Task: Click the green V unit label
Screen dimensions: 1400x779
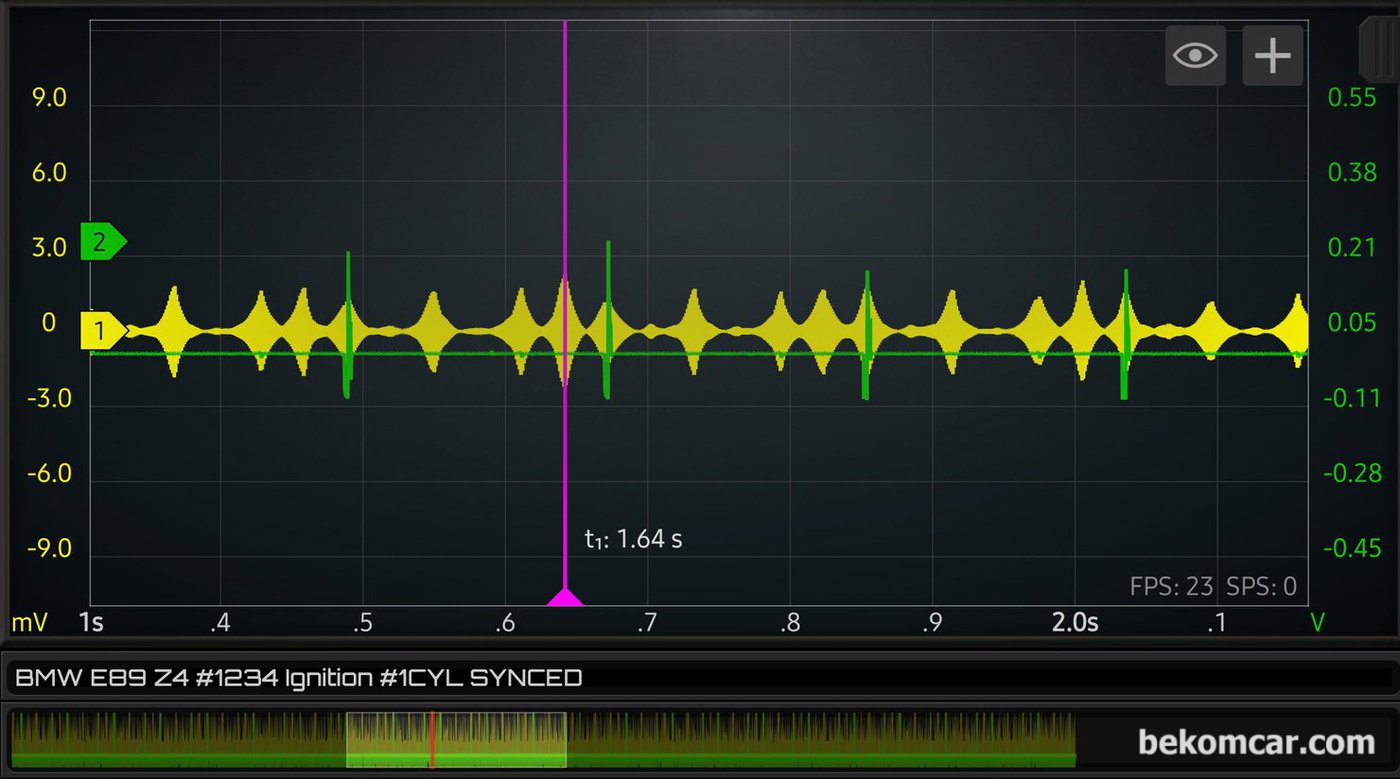Action: [1317, 623]
